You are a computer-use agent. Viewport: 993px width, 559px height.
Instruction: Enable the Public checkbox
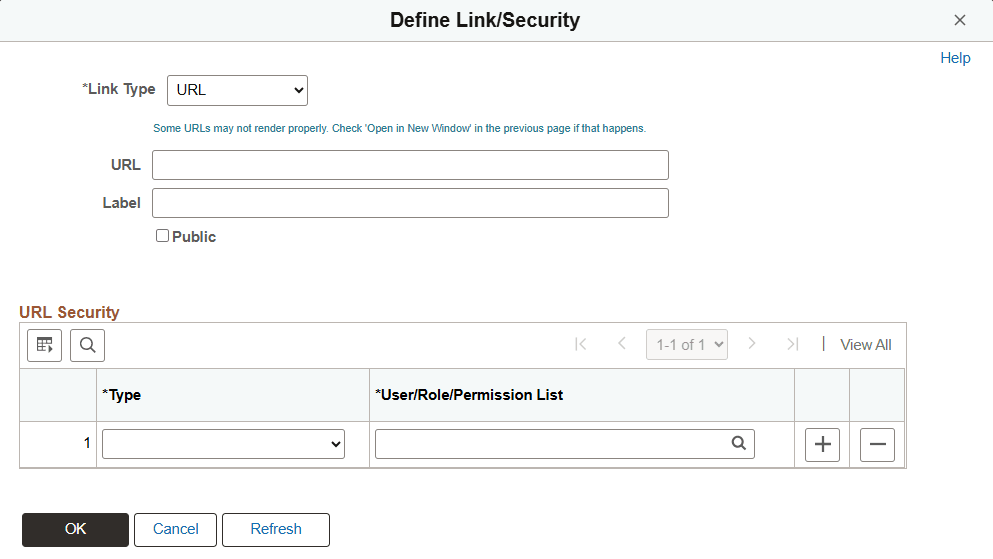162,237
